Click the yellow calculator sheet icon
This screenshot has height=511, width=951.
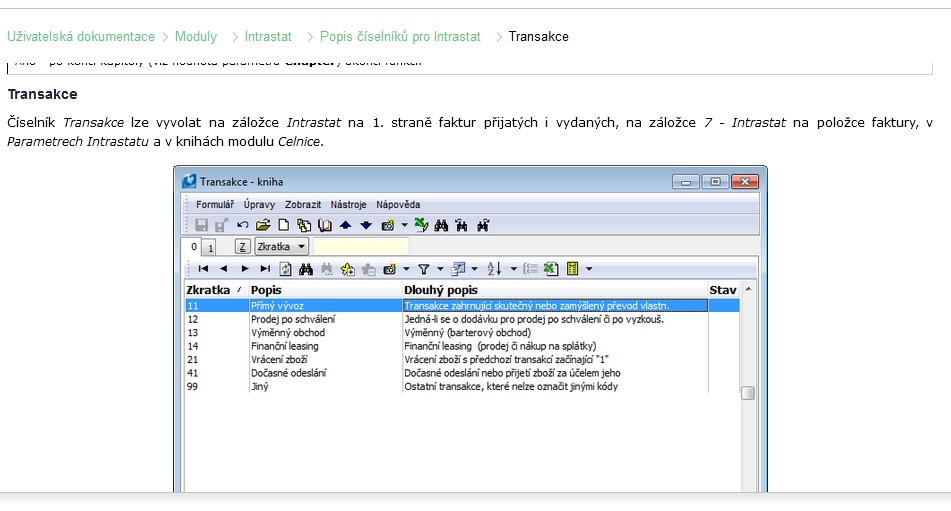click(573, 269)
